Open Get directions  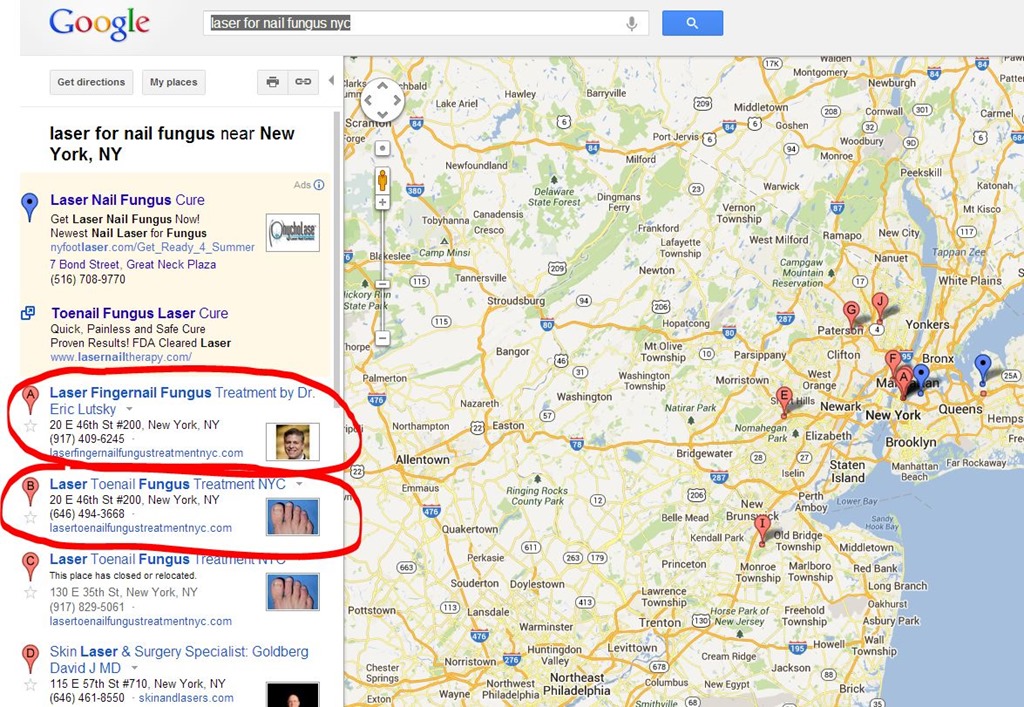91,82
